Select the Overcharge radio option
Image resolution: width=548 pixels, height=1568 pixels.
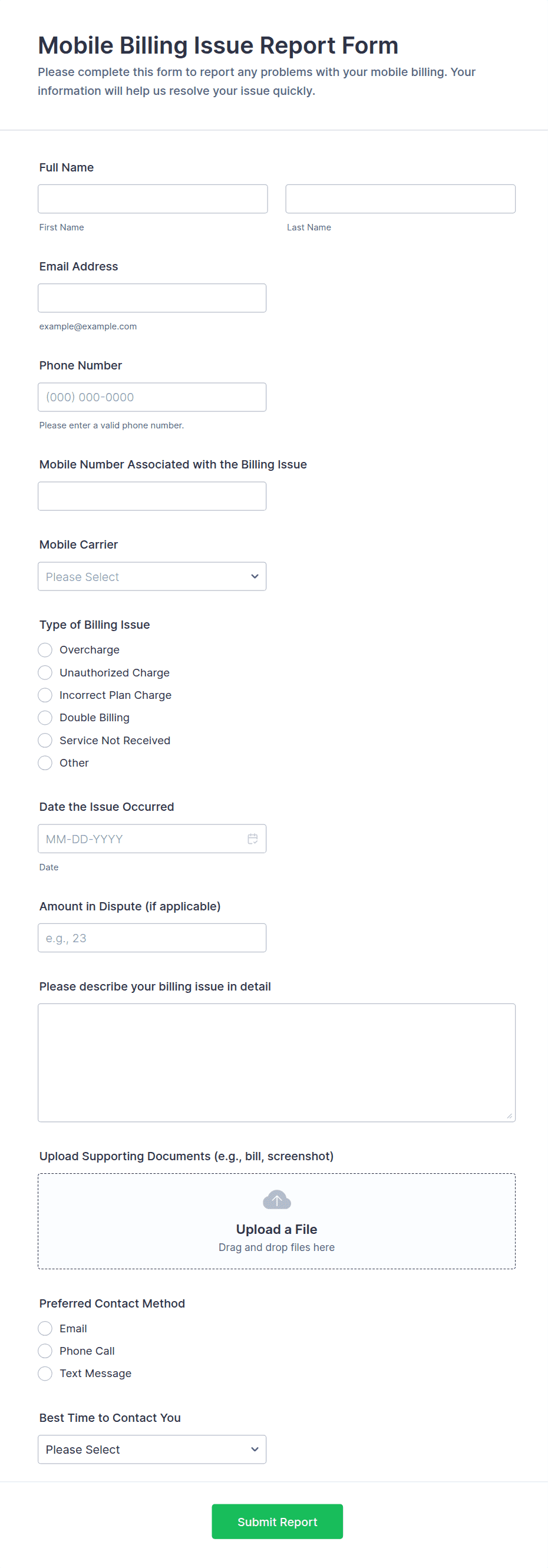pyautogui.click(x=45, y=650)
